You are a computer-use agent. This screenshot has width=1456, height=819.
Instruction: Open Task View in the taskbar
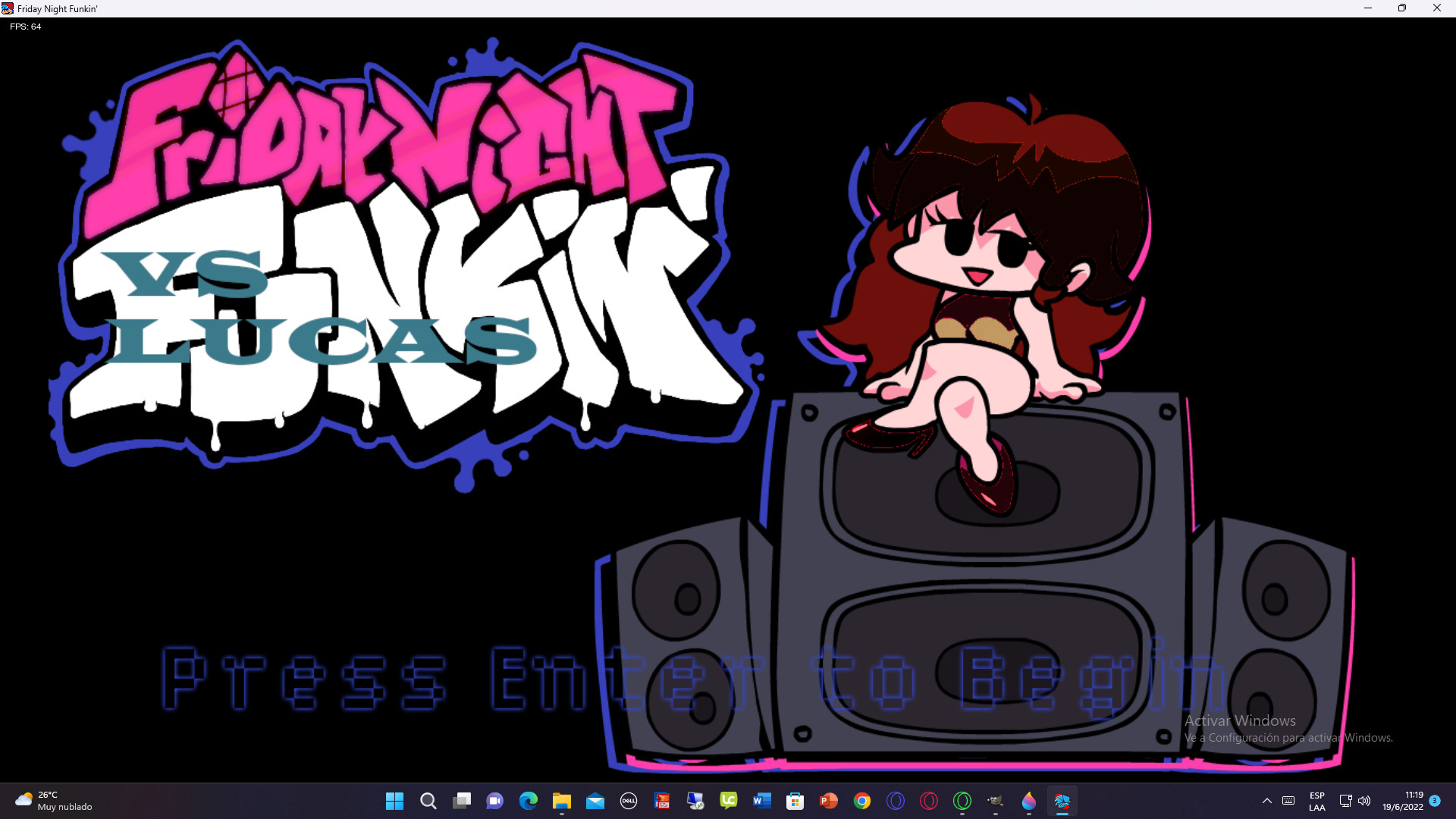(461, 801)
